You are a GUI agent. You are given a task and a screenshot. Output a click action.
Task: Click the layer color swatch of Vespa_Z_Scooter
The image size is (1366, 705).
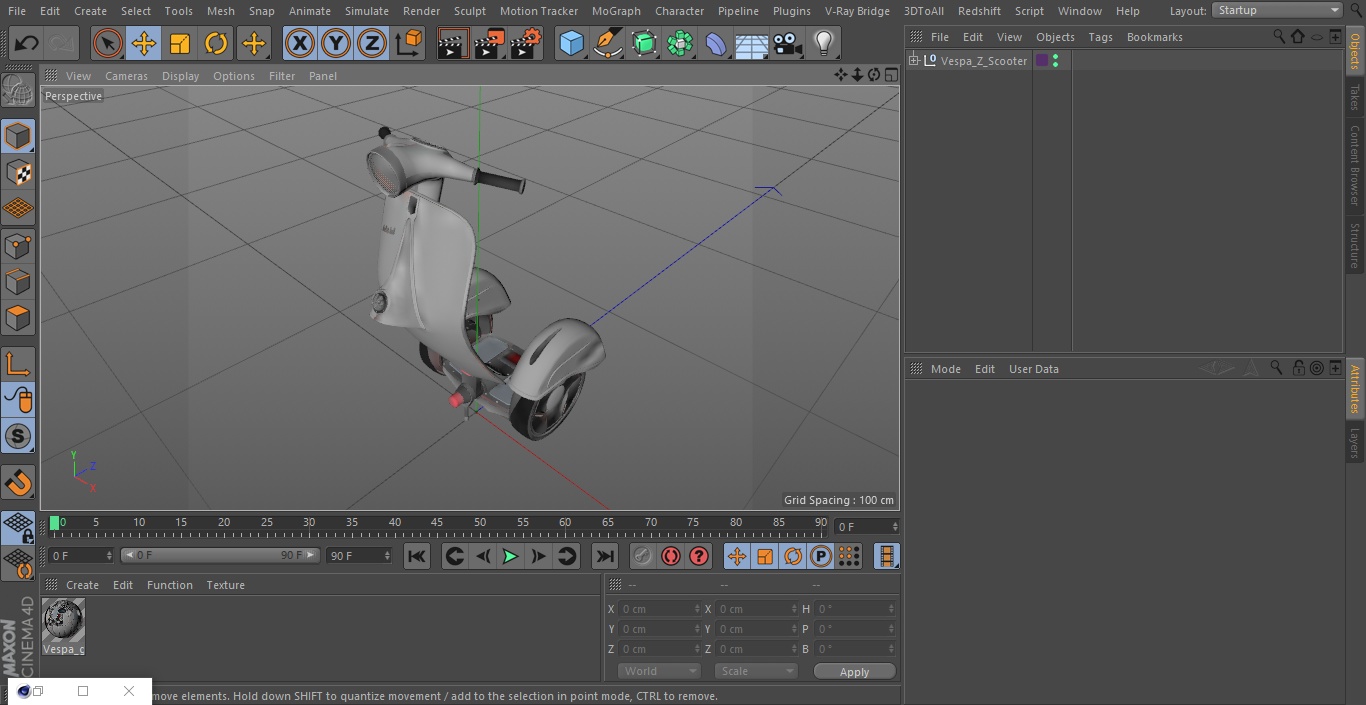coord(1041,61)
